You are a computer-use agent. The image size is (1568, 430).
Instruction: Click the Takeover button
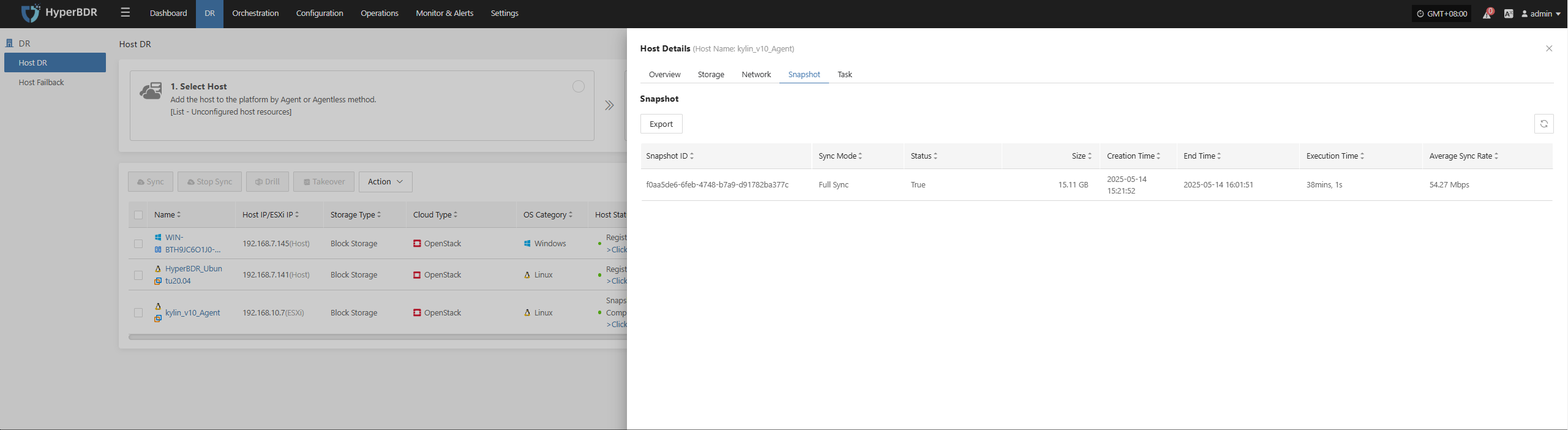click(324, 182)
